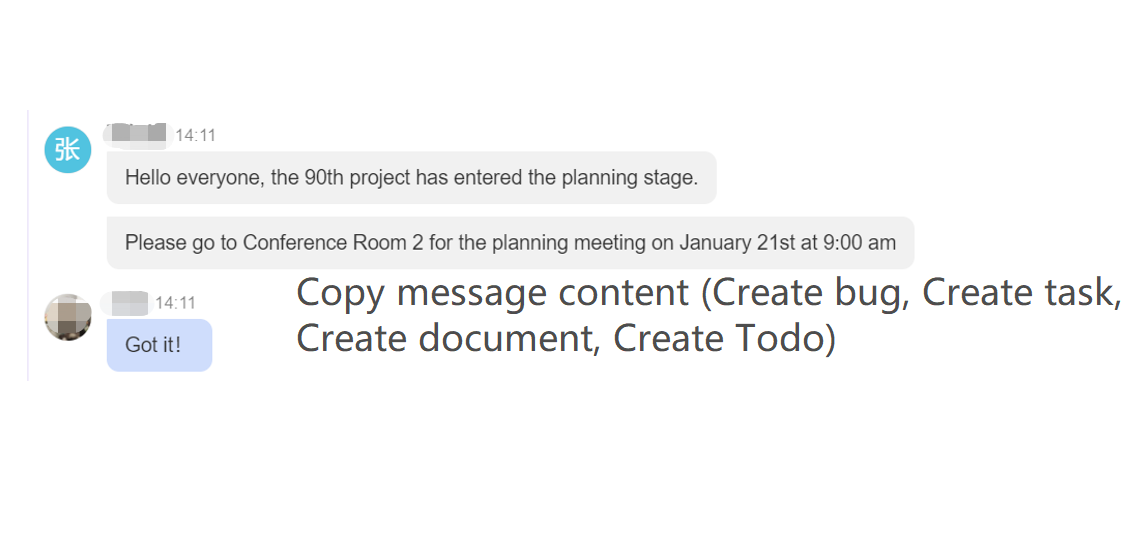Click the 'Copy message content' caption text
Image resolution: width=1144 pixels, height=537 pixels.
click(x=492, y=293)
